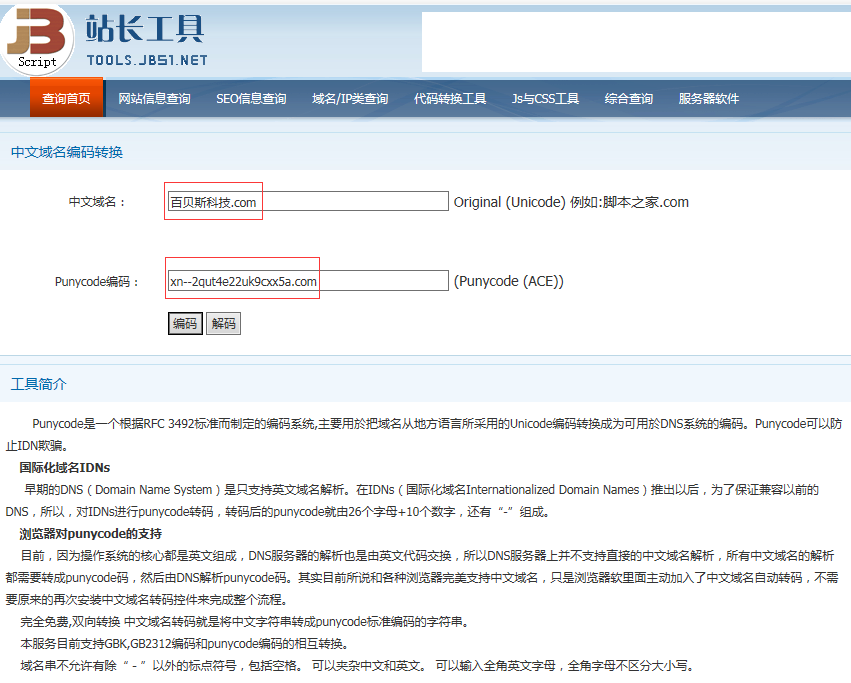851x683 pixels.
Task: Open the 查询首页 navigation tab
Action: click(x=66, y=99)
